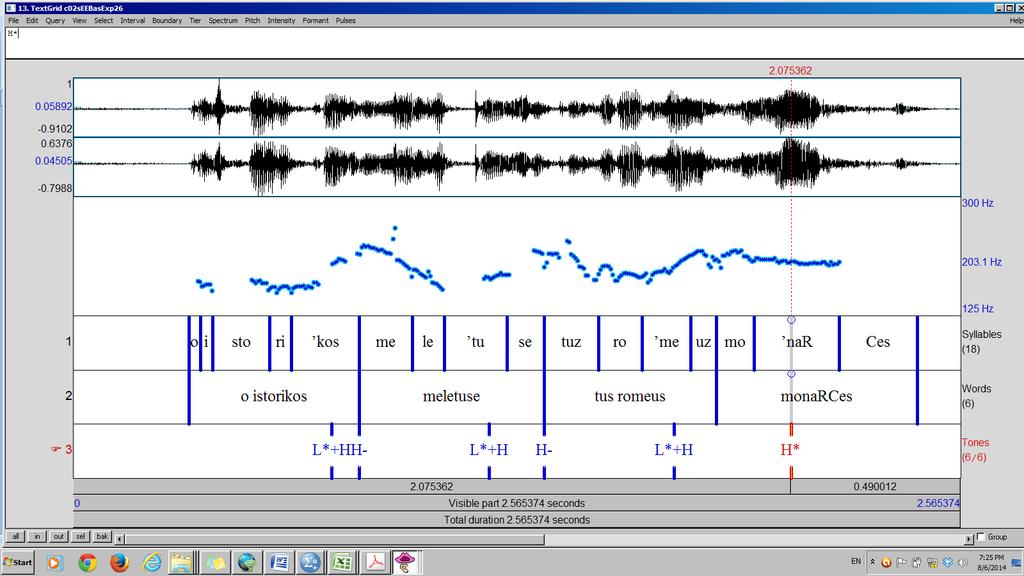Open the Help menu
The image size is (1024, 576).
(x=1016, y=20)
